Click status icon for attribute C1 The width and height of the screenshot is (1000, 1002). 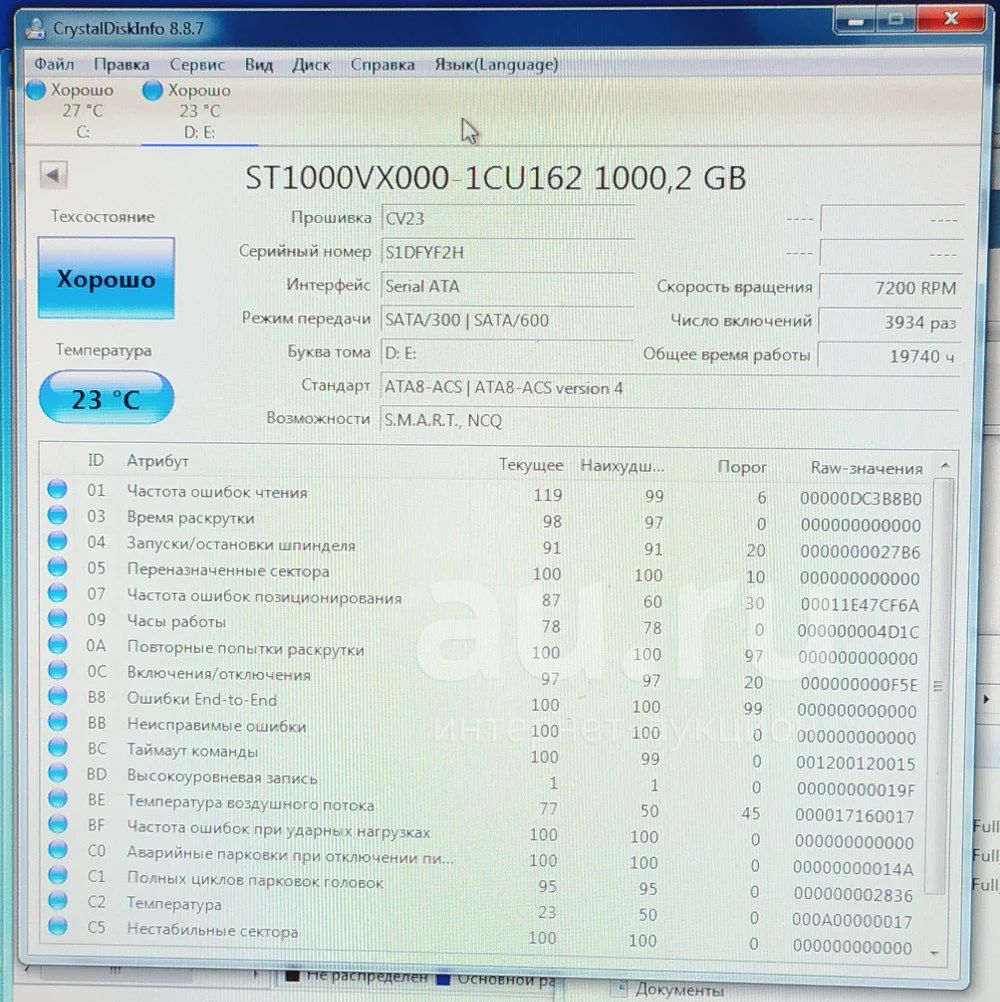pyautogui.click(x=58, y=875)
